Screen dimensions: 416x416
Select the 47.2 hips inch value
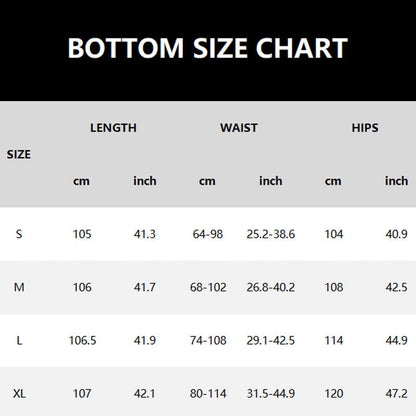point(396,394)
